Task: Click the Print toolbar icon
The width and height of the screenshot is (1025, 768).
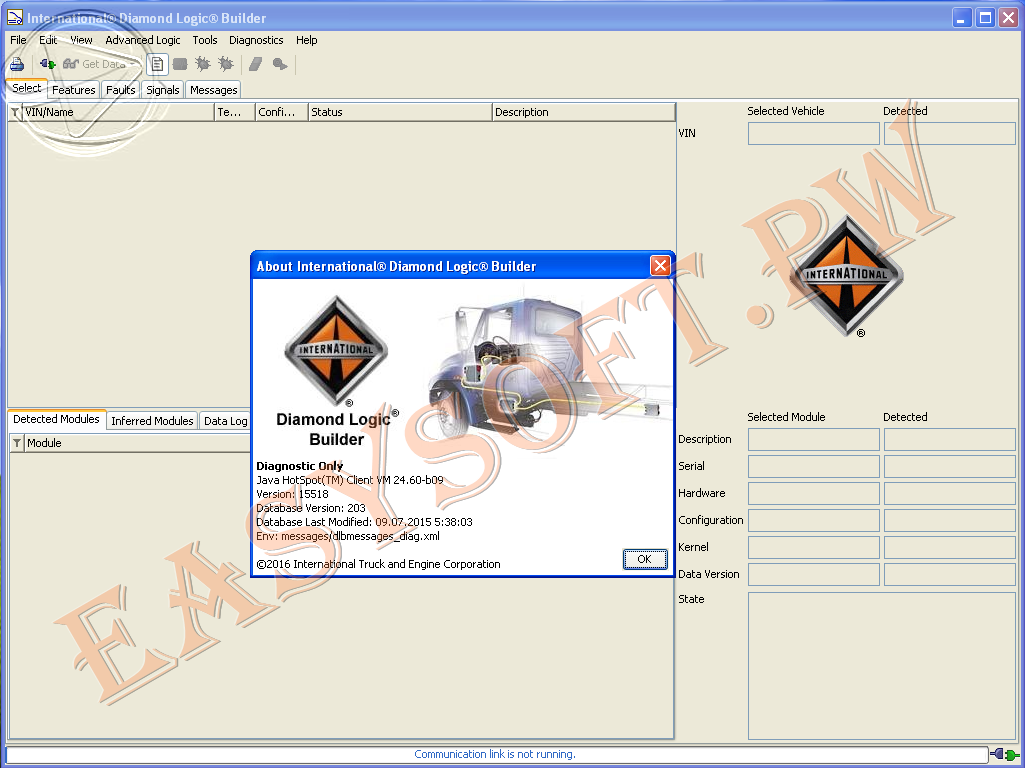Action: (x=17, y=64)
